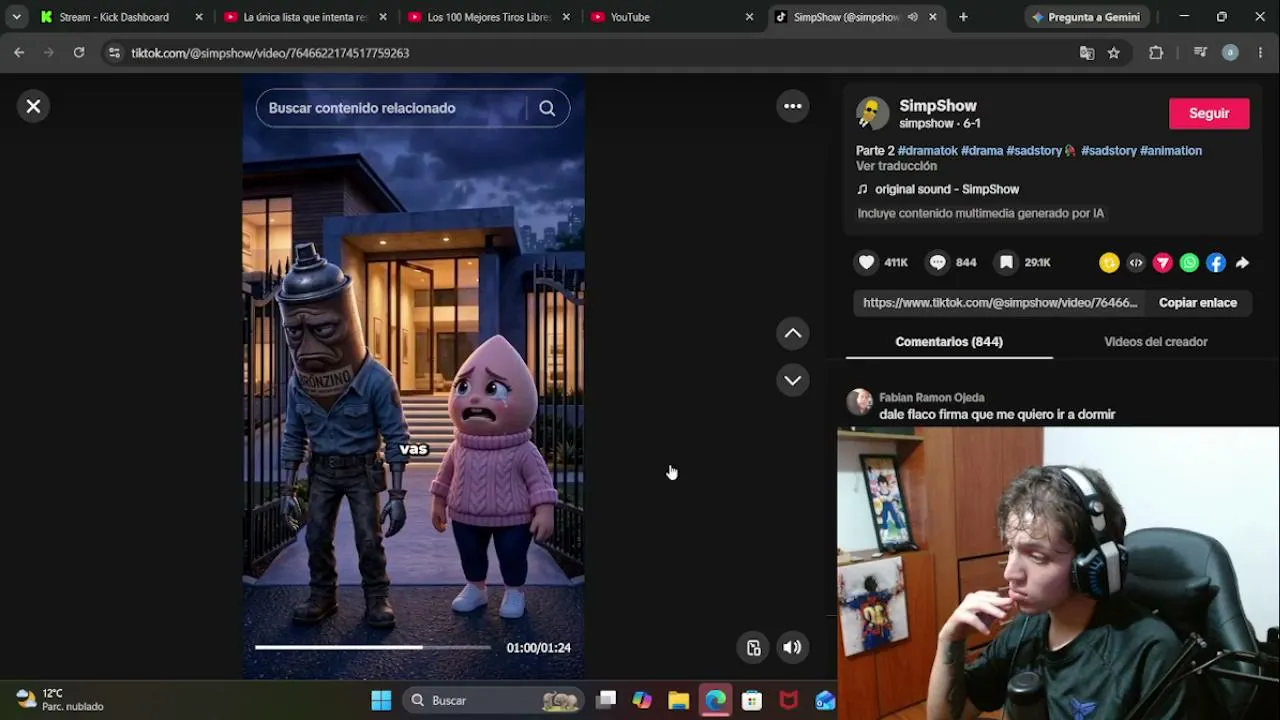
Task: Switch to the 'Videos del creador' tab
Action: 1156,342
